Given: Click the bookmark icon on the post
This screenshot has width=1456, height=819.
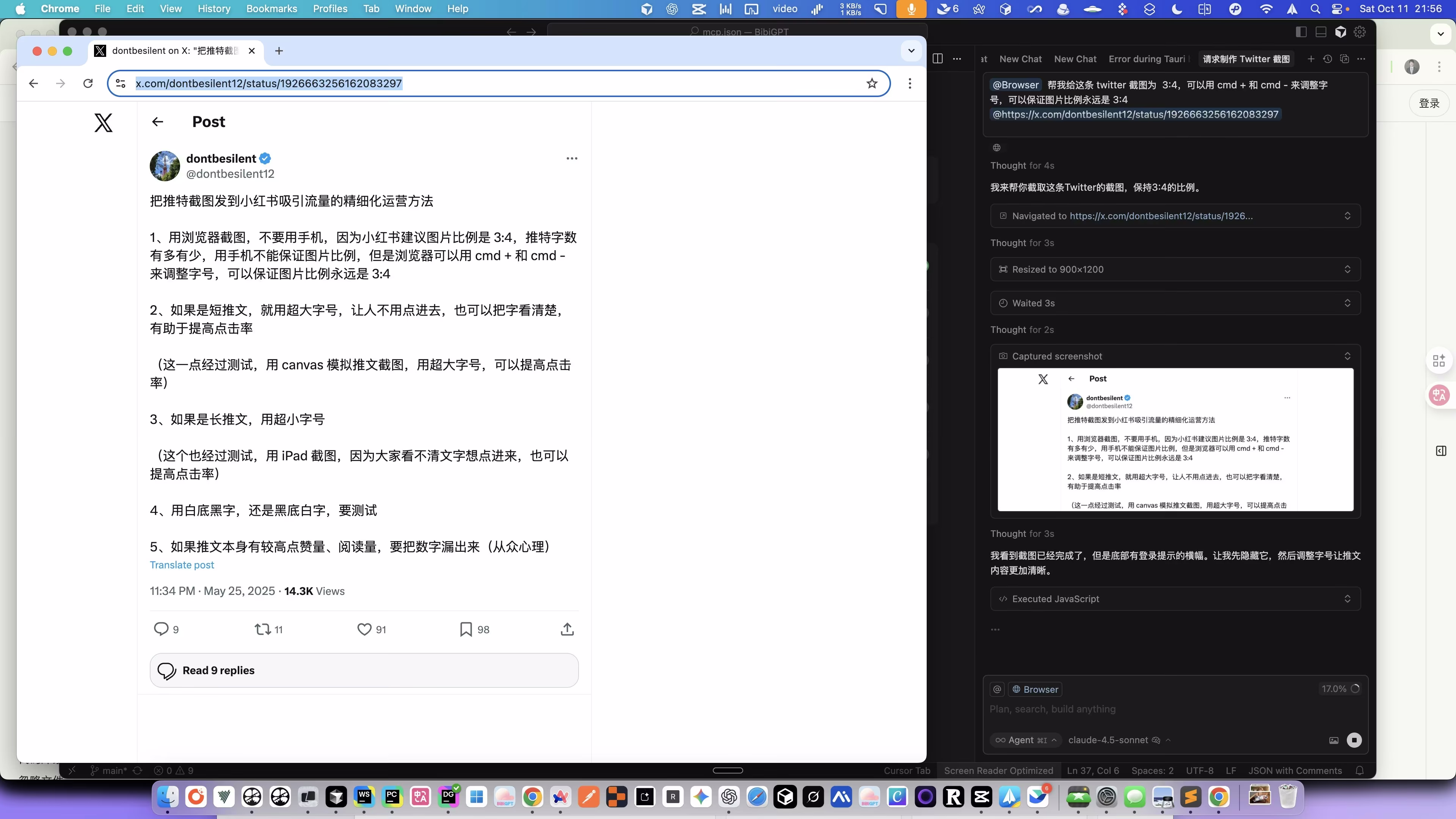Looking at the screenshot, I should (x=466, y=629).
